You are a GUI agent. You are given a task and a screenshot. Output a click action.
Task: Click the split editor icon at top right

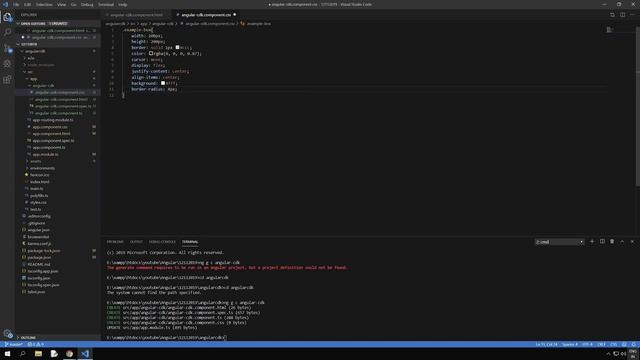[x=622, y=15]
